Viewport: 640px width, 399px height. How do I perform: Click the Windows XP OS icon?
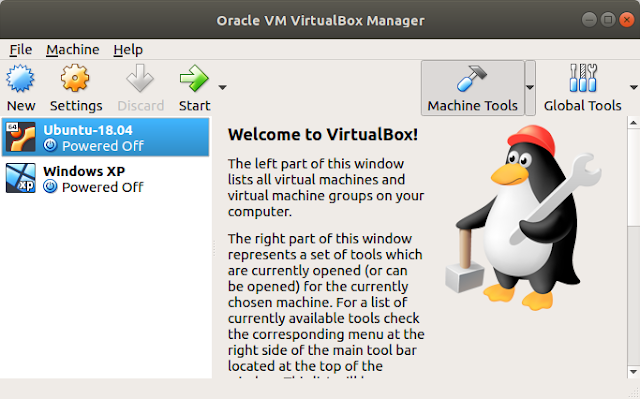coord(21,178)
